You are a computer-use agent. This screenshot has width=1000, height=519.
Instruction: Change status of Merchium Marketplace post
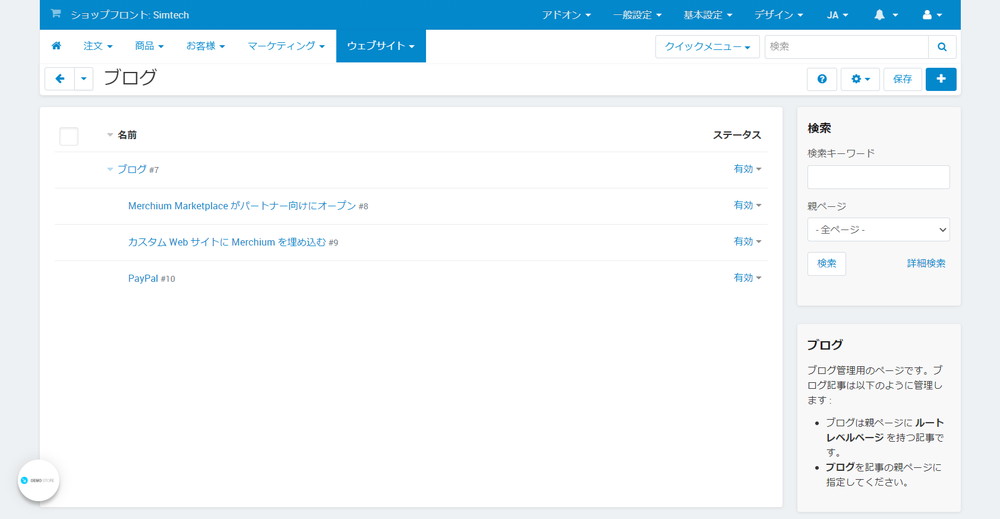coord(747,205)
